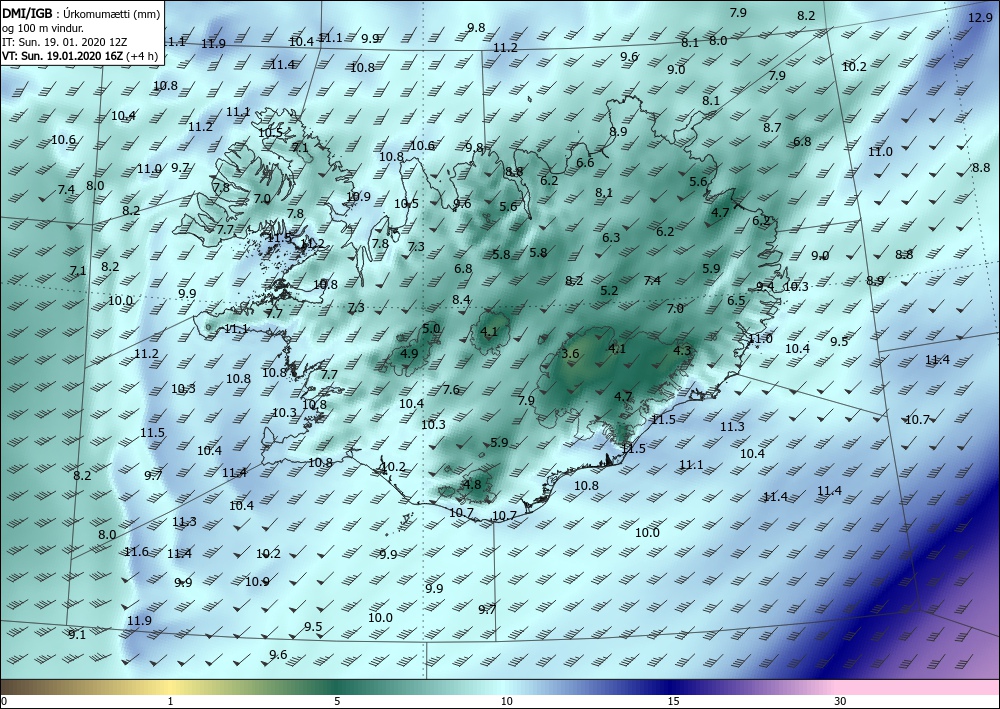Click the 12.9 value in the corner
This screenshot has height=709, width=1000.
click(980, 17)
